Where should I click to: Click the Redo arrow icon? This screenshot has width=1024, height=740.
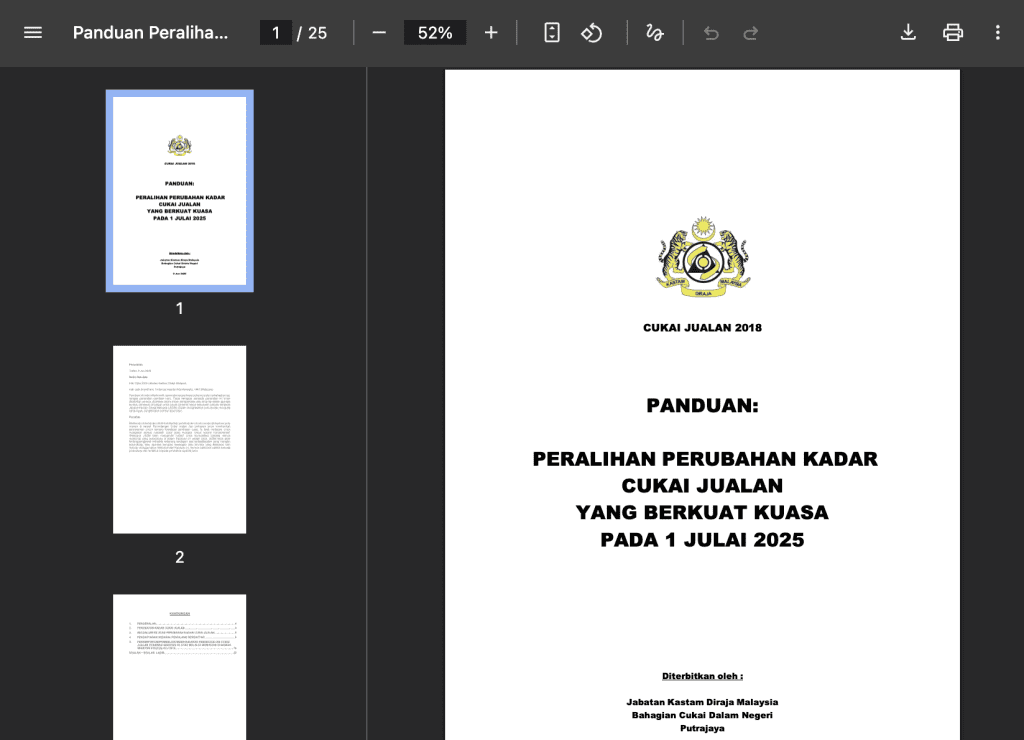click(751, 33)
